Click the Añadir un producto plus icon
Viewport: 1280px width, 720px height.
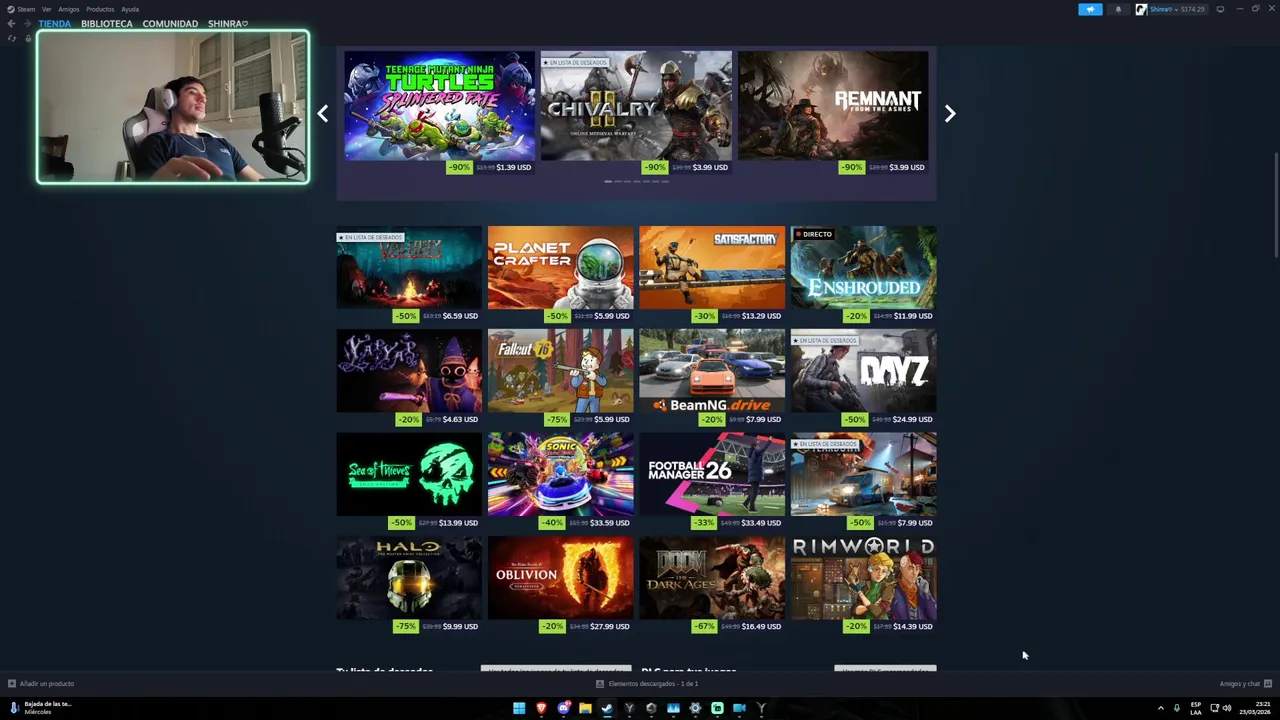click(12, 684)
